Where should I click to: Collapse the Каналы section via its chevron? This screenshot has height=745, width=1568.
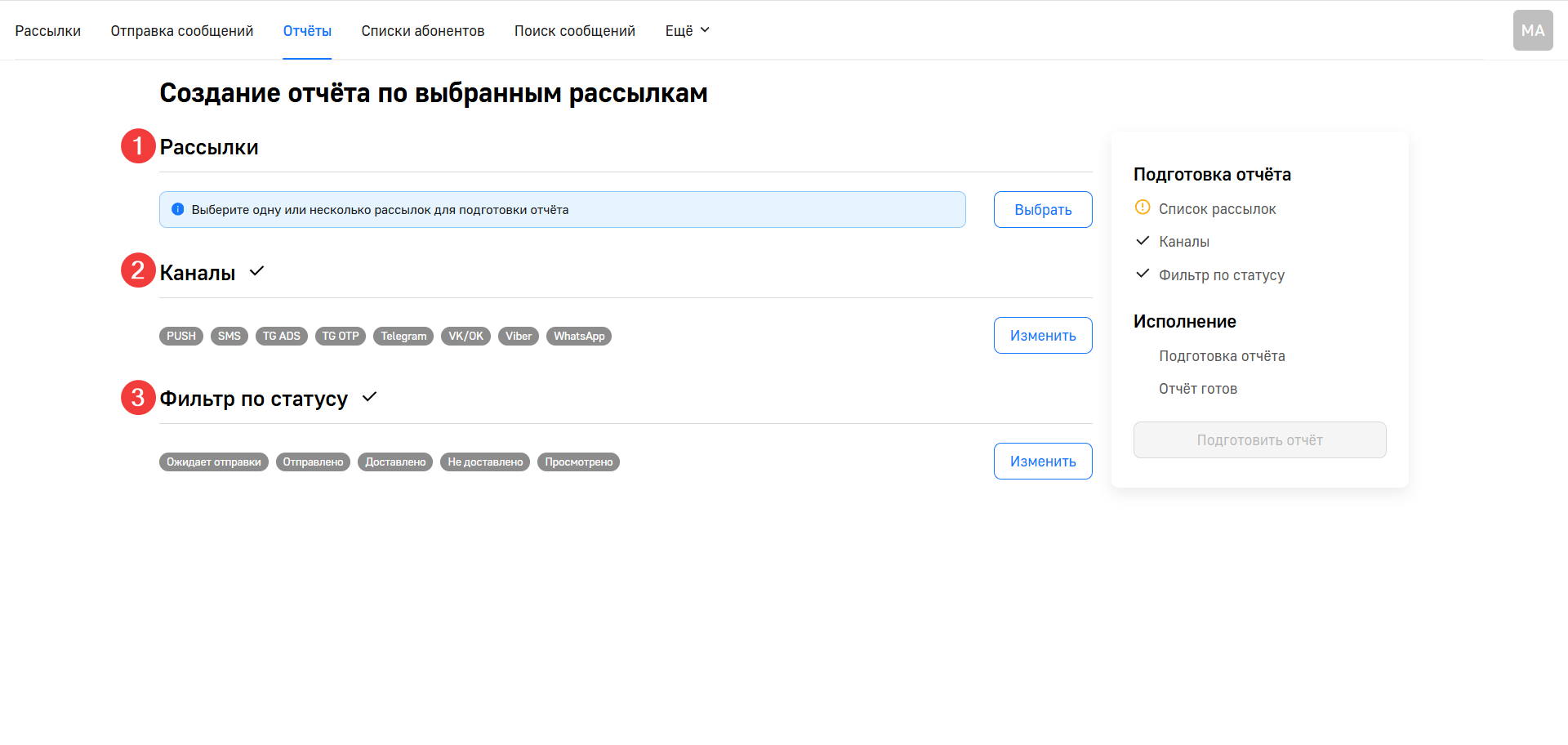pyautogui.click(x=256, y=270)
